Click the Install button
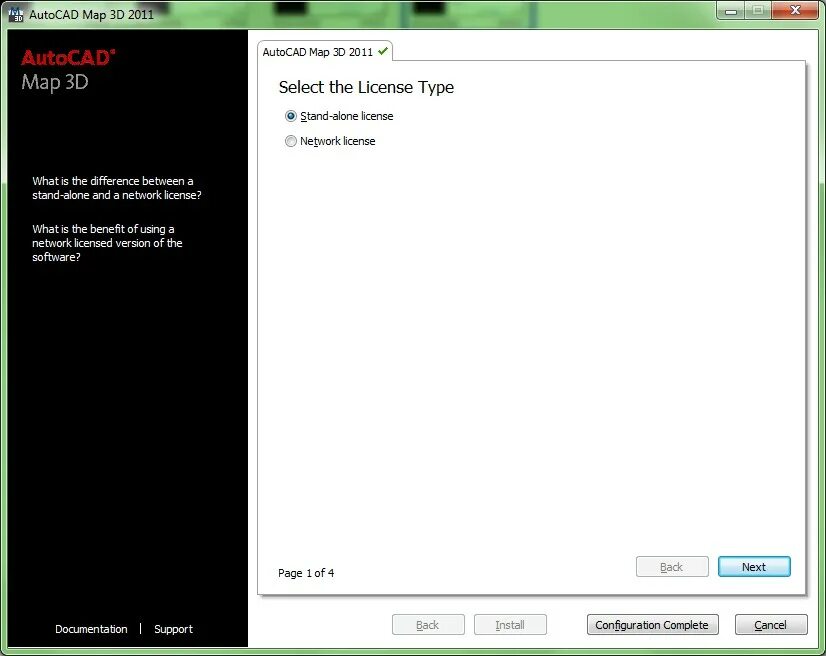The height and width of the screenshot is (656, 826). click(x=510, y=625)
